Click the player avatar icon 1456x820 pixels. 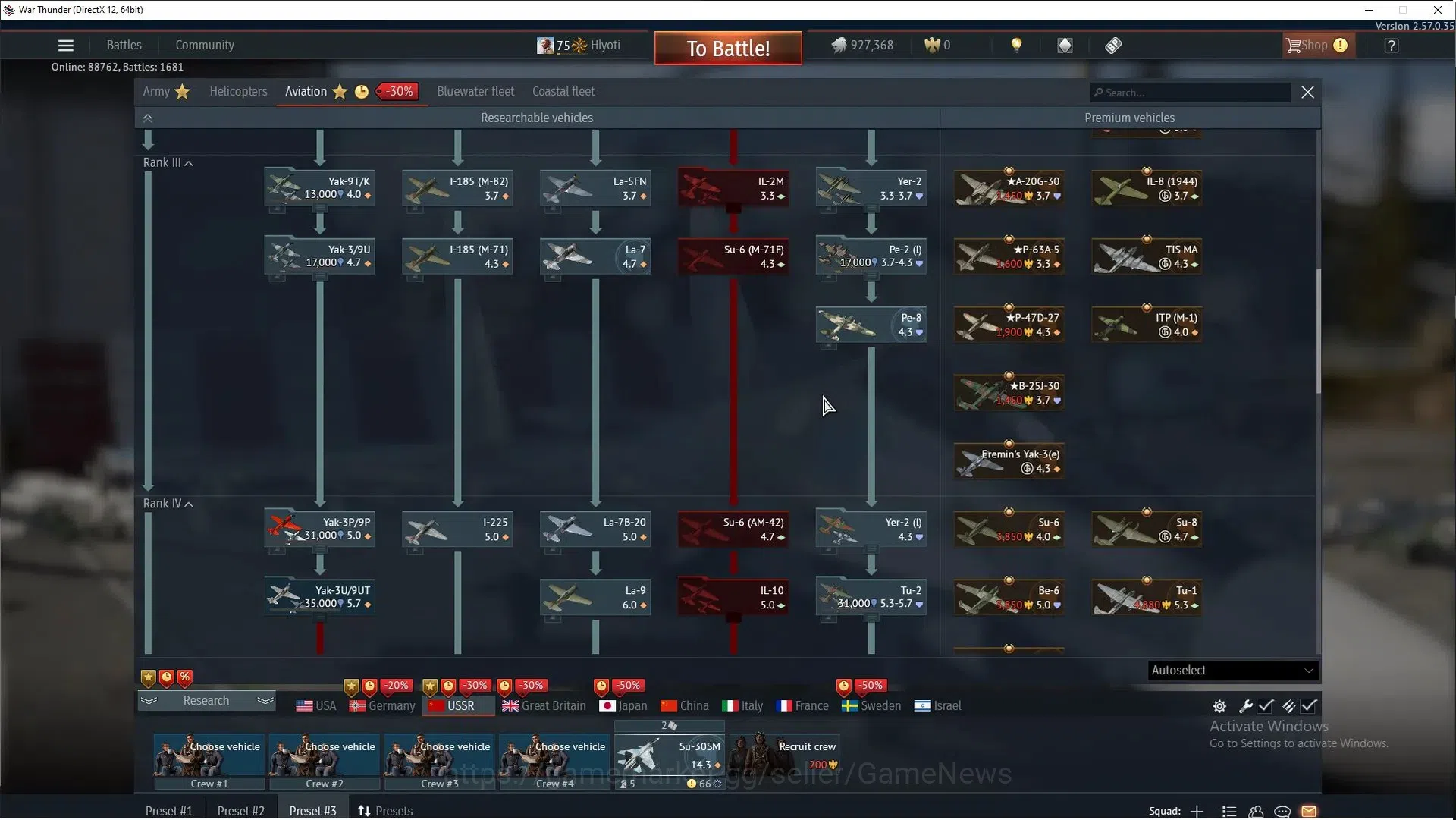pos(544,46)
